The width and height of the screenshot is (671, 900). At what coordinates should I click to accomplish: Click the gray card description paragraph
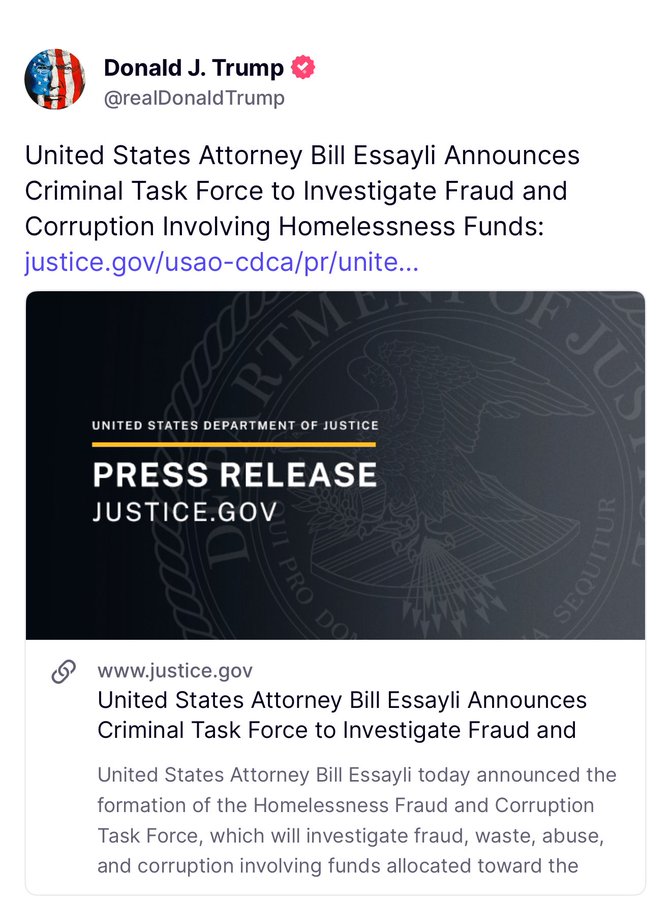click(x=356, y=820)
